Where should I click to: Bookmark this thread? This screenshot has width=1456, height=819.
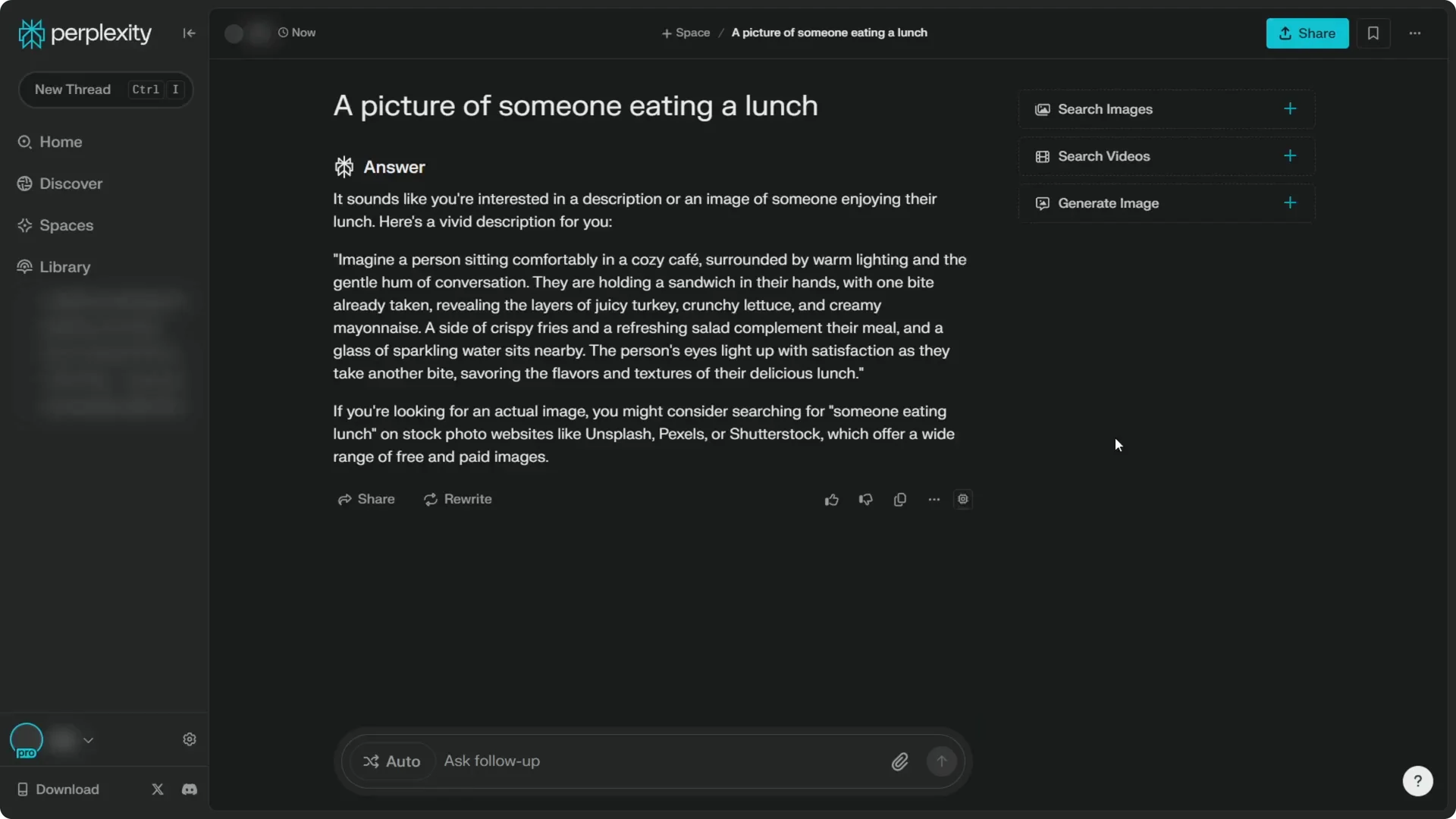point(1373,33)
